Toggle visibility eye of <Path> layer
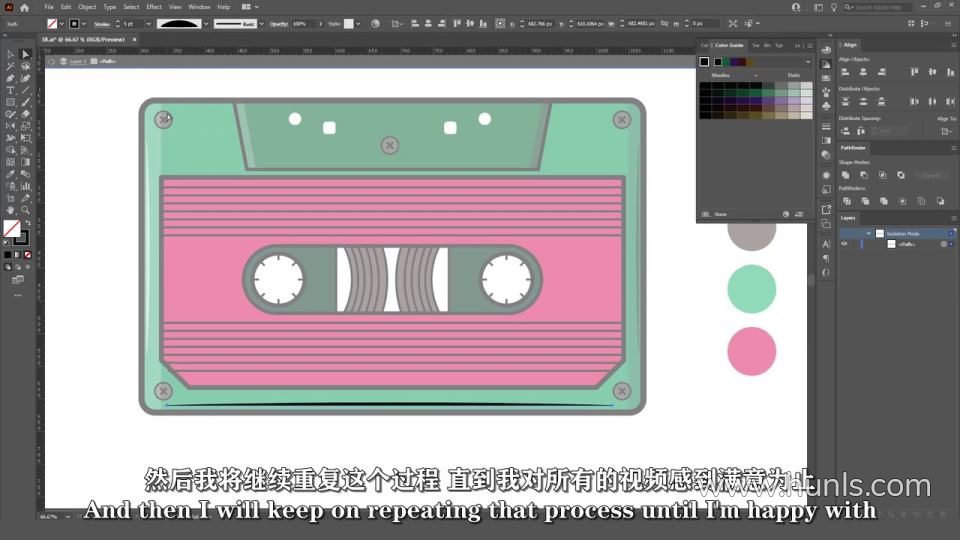The image size is (960, 540). click(x=844, y=244)
